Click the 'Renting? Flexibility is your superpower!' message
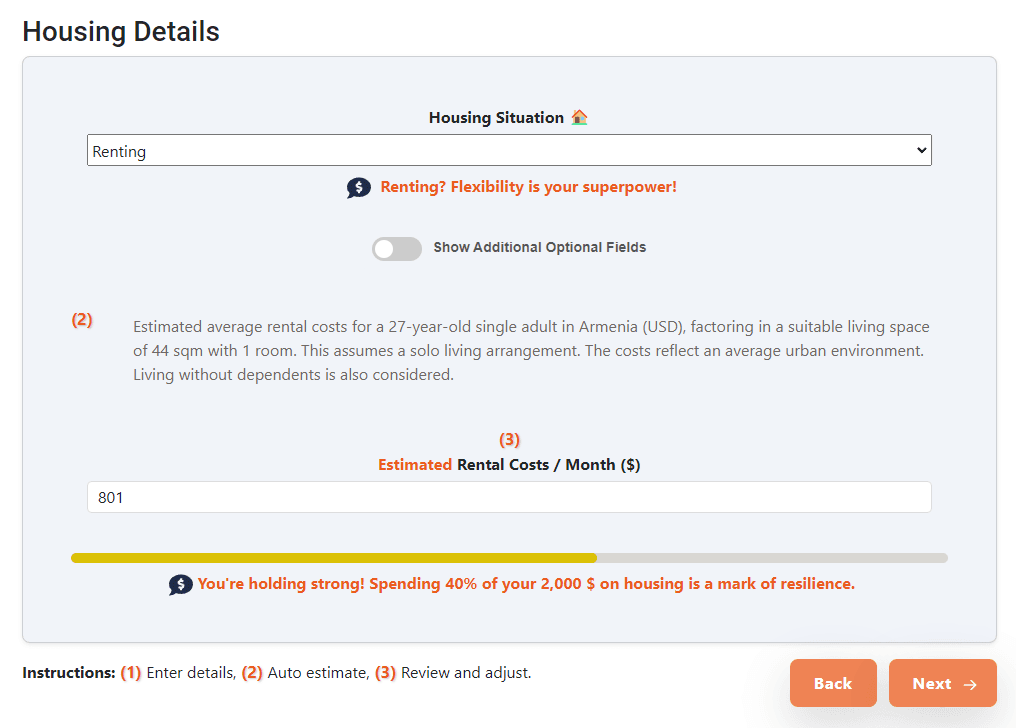Image resolution: width=1016 pixels, height=728 pixels. 528,187
